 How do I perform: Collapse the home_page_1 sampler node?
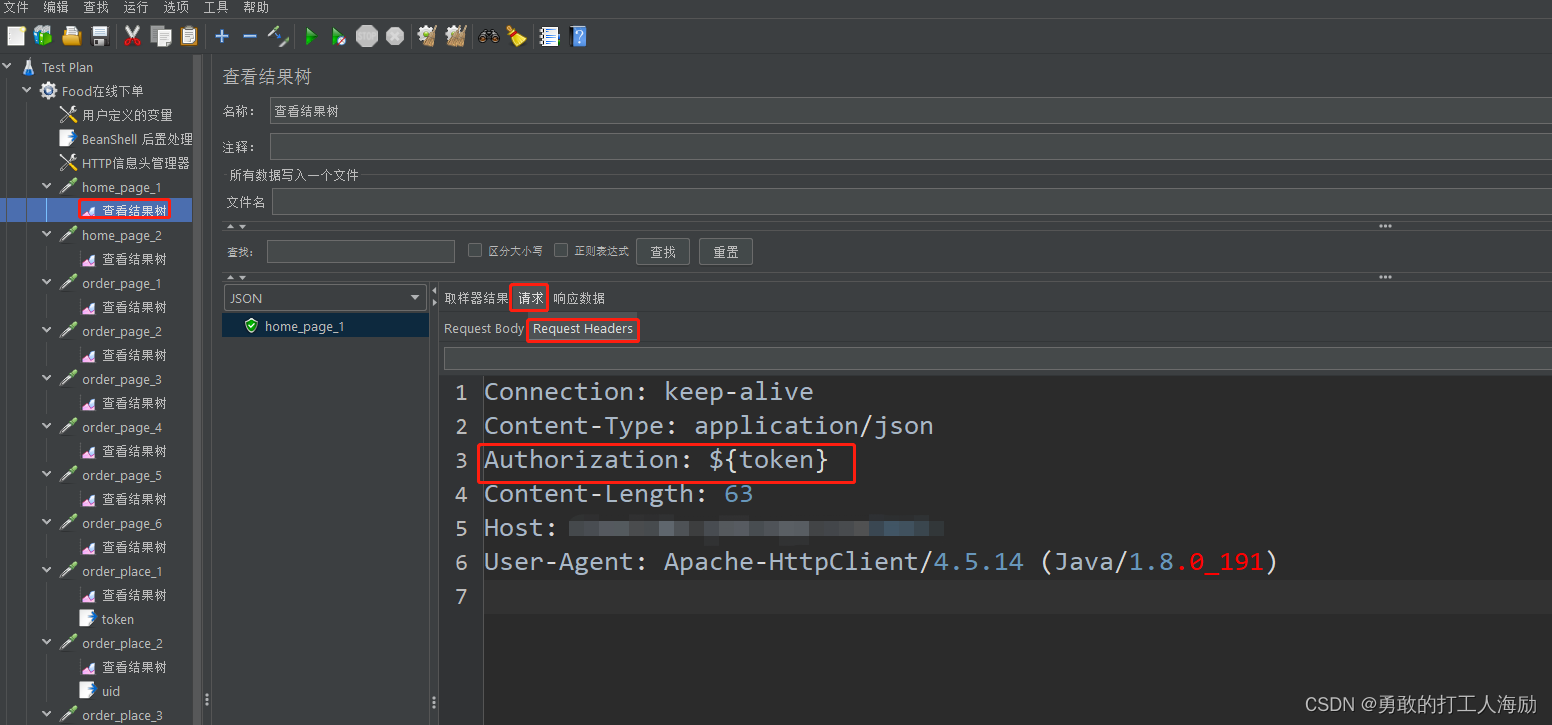pyautogui.click(x=47, y=187)
